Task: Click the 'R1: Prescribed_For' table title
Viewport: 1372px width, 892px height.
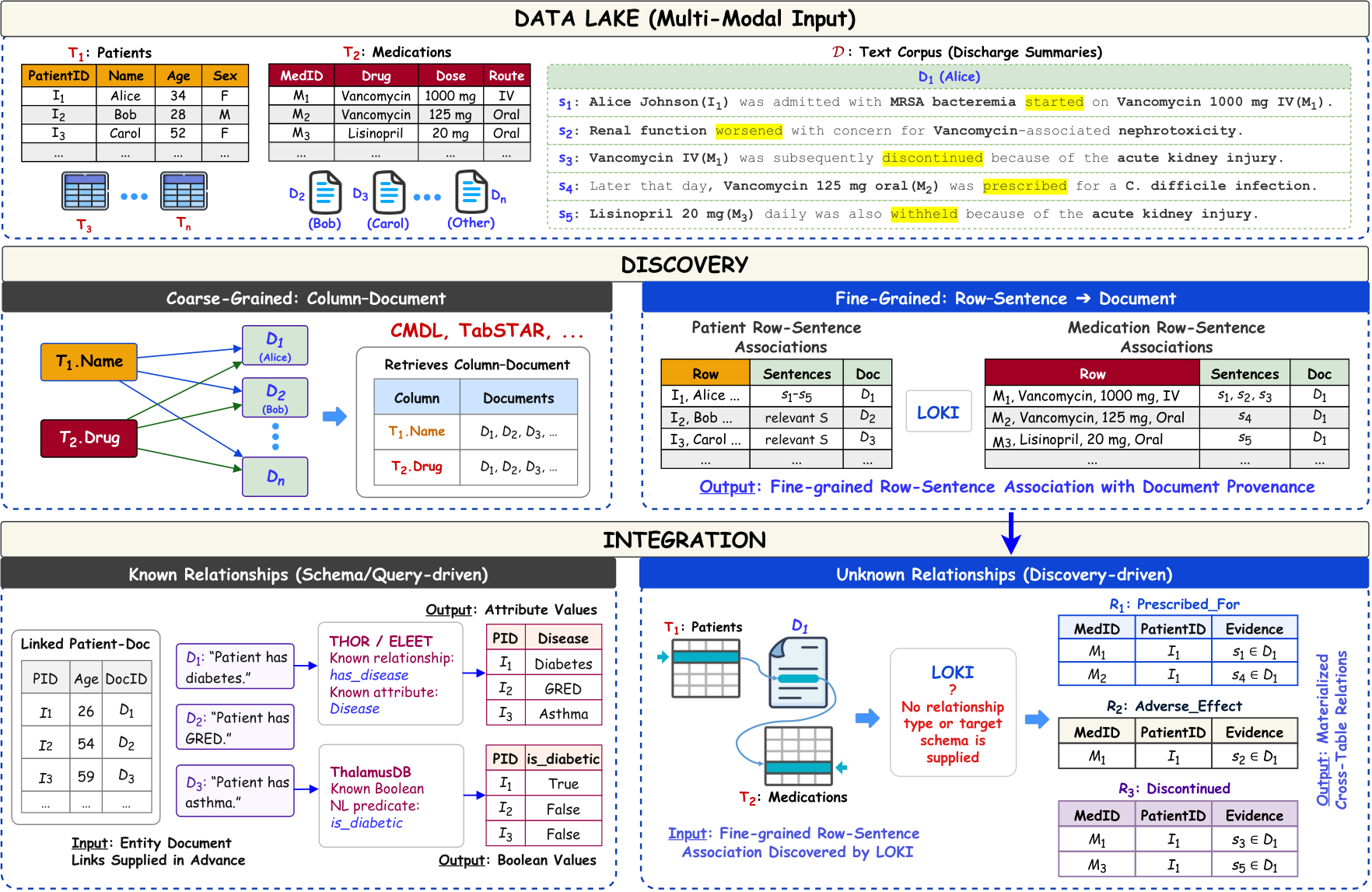Action: tap(1174, 604)
